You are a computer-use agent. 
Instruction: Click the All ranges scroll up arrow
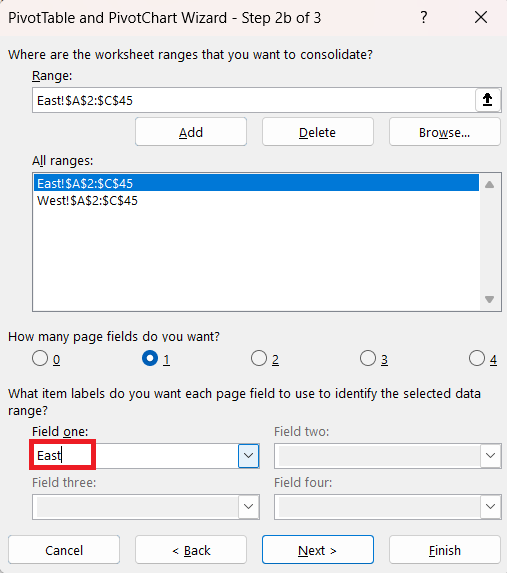click(x=489, y=185)
